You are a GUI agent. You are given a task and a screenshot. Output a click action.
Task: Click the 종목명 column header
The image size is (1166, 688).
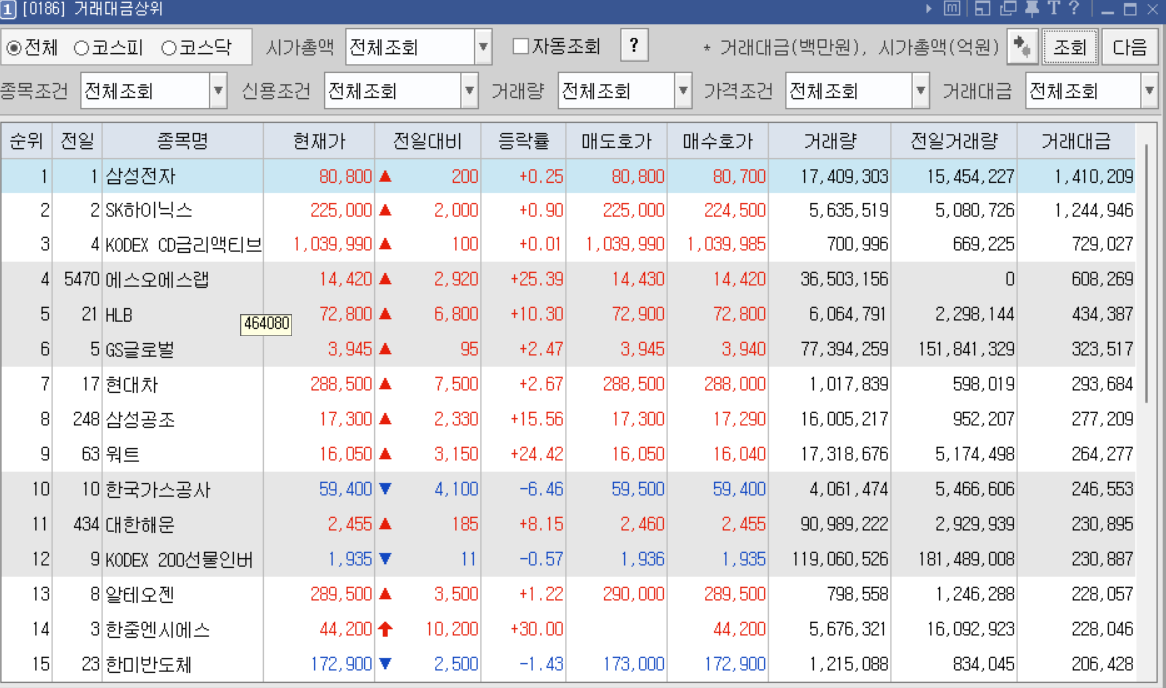[182, 141]
